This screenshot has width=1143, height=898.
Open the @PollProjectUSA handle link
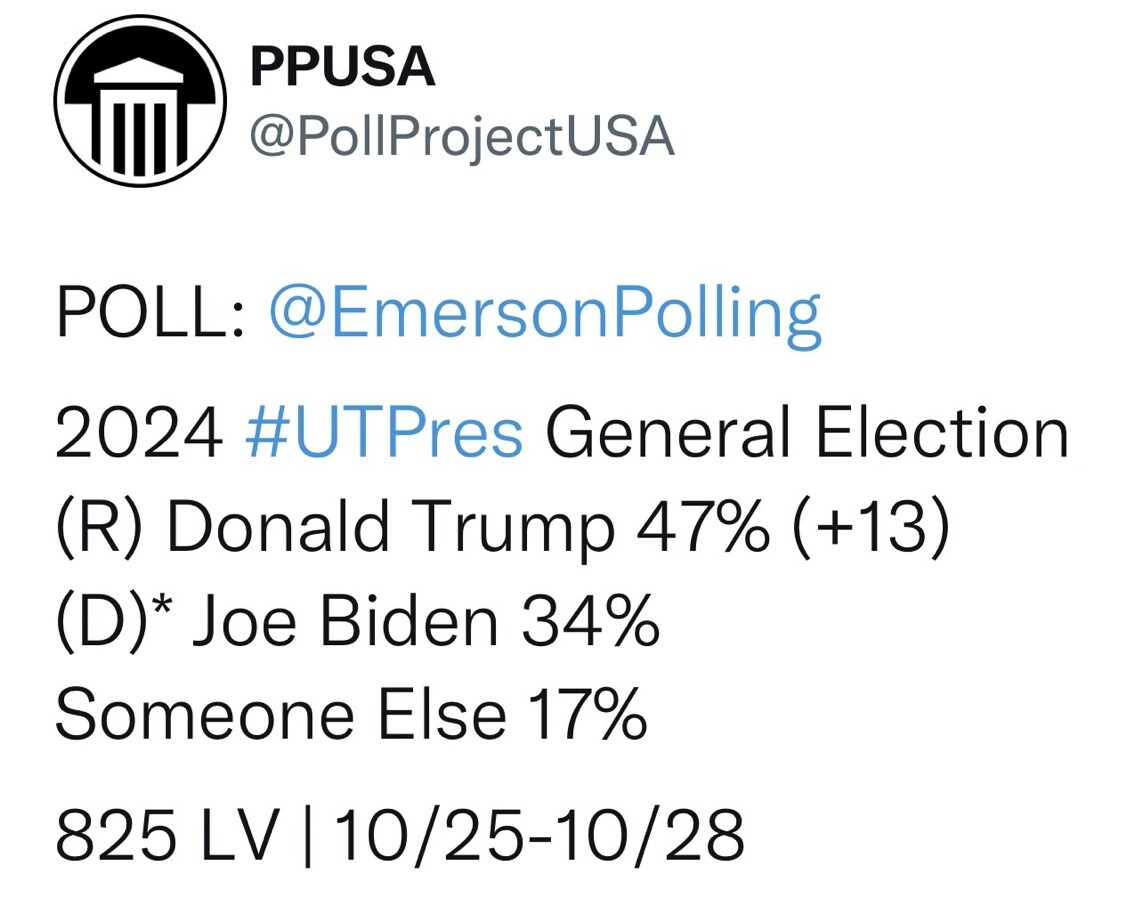click(462, 137)
